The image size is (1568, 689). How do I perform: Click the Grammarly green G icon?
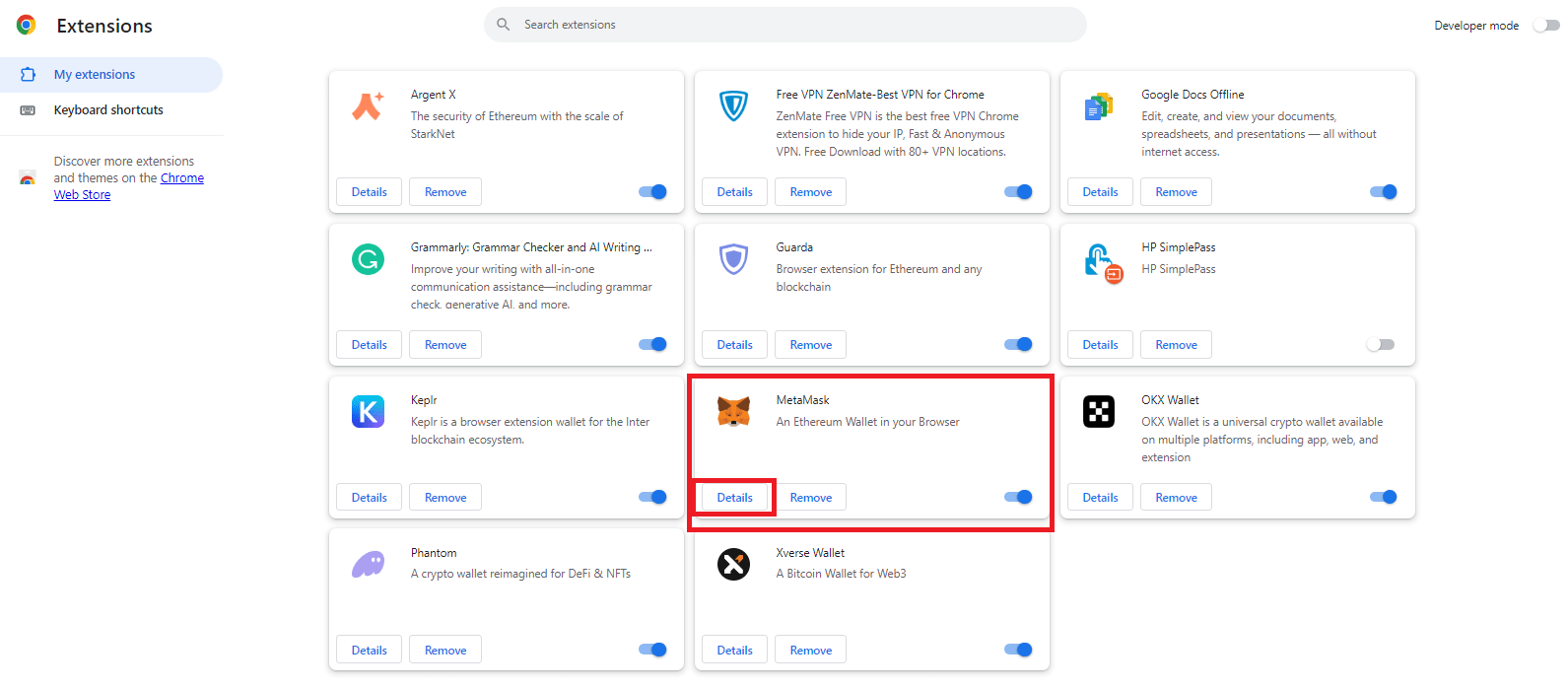(x=368, y=259)
